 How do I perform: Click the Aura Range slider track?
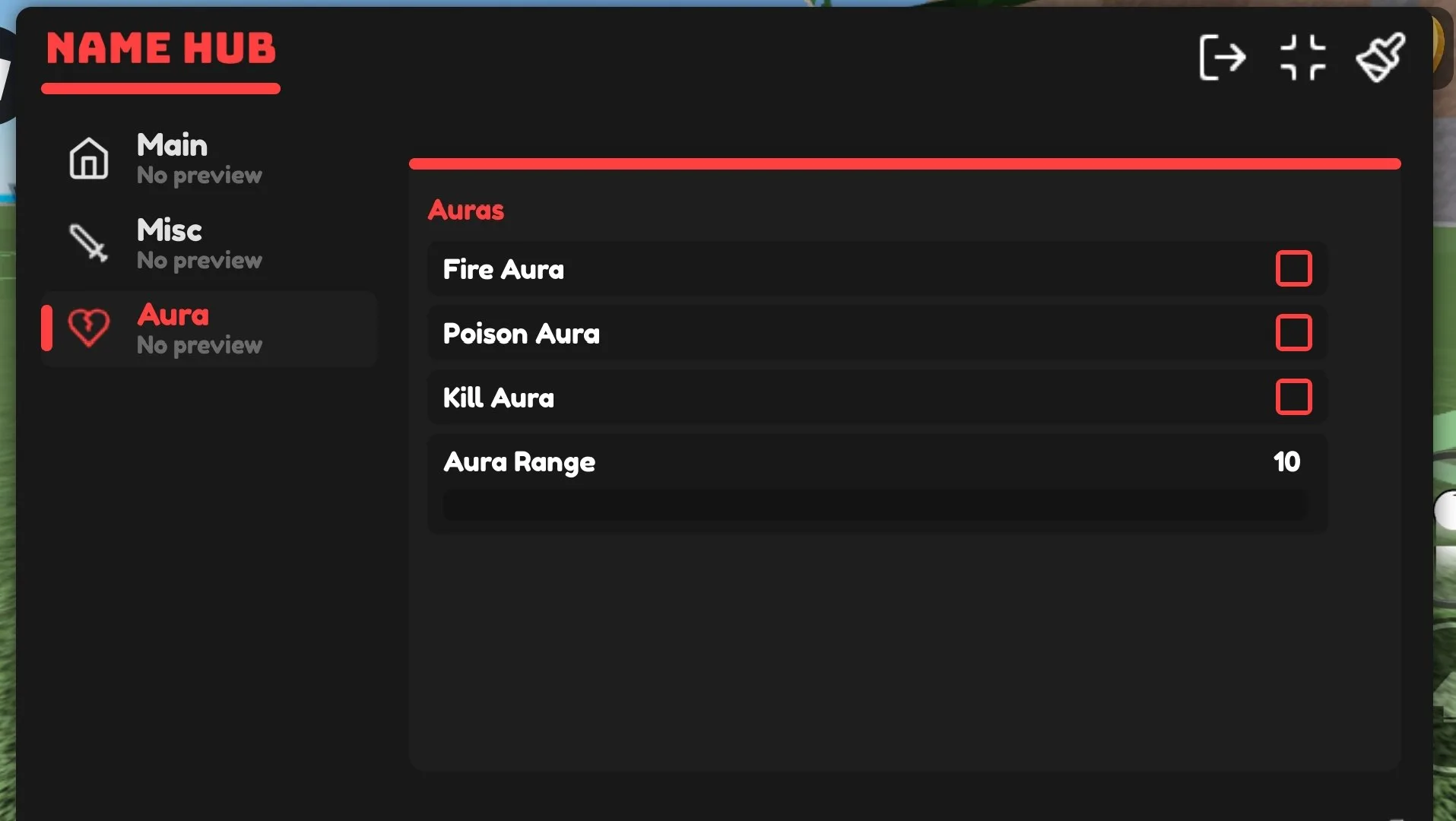[x=875, y=504]
